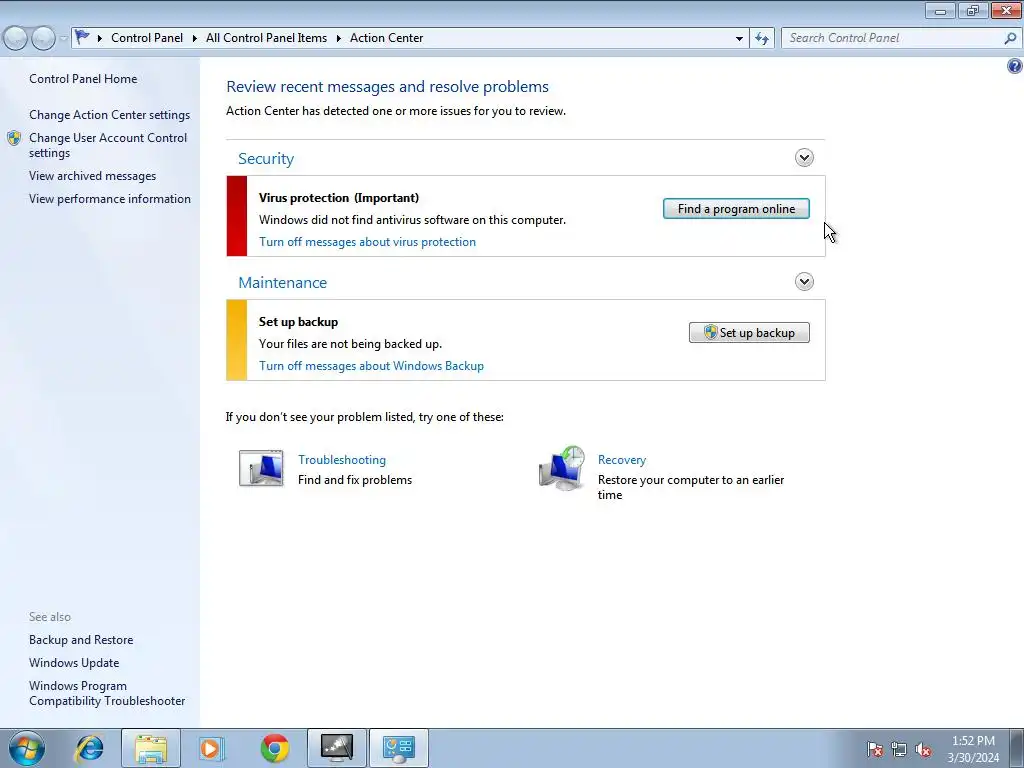1024x768 pixels.
Task: Click 'Your files are not being backed up.'
Action: click(350, 344)
